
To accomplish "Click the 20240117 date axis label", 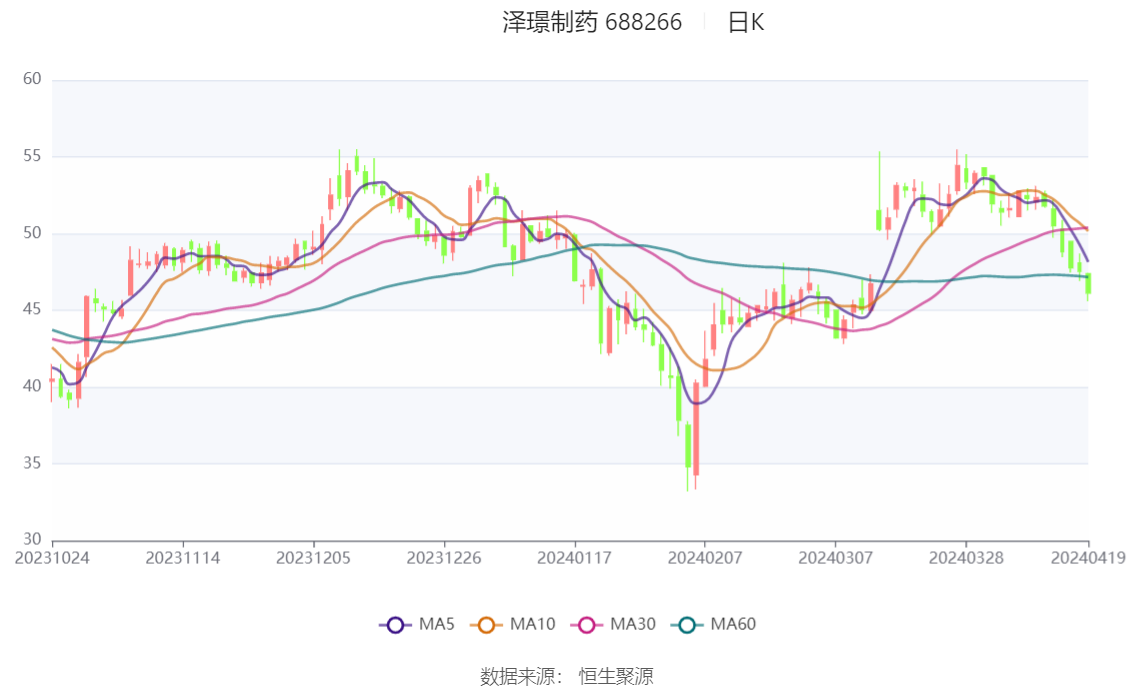I will pos(574,558).
